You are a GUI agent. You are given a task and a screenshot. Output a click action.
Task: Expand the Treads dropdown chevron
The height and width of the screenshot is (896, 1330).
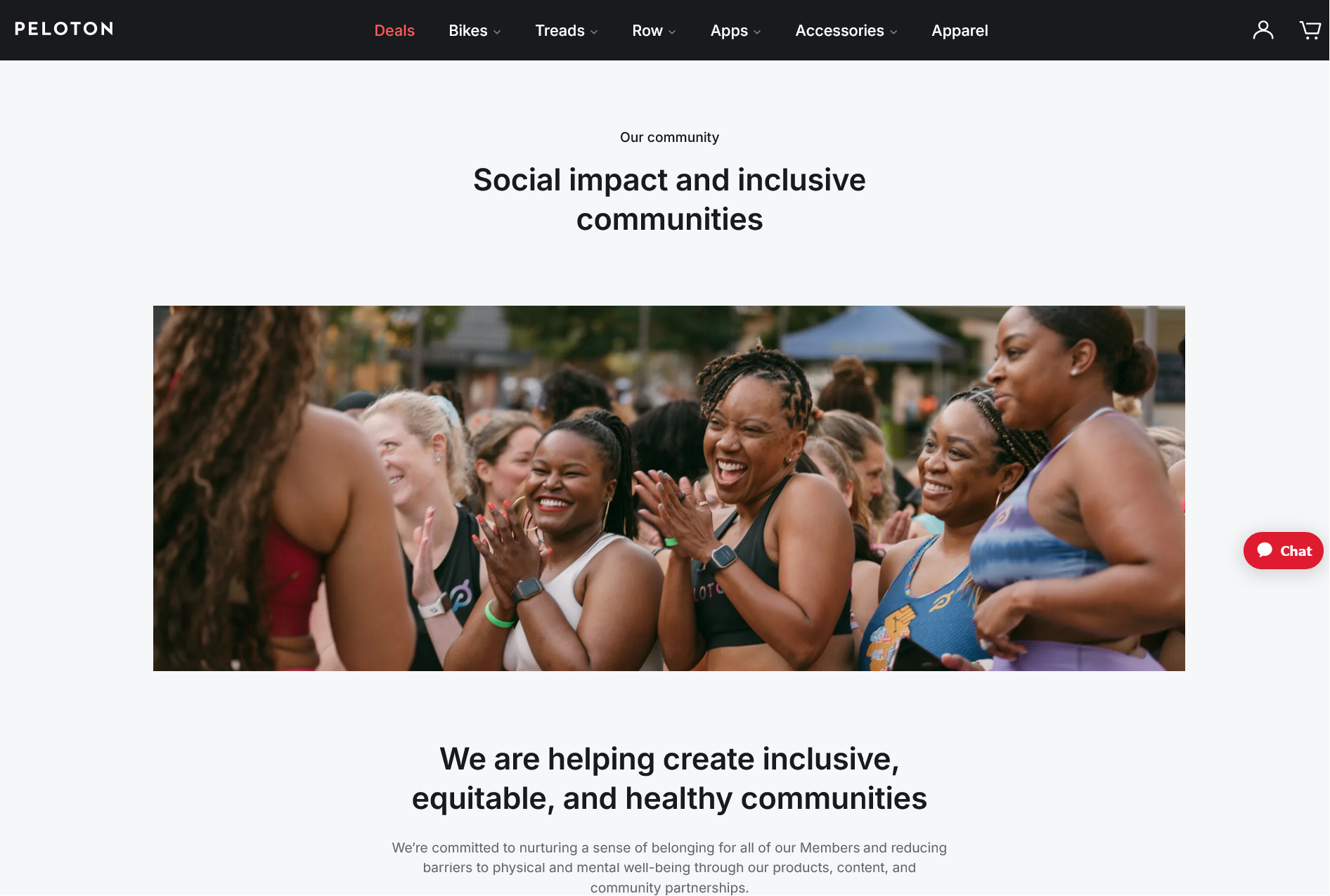click(x=594, y=32)
